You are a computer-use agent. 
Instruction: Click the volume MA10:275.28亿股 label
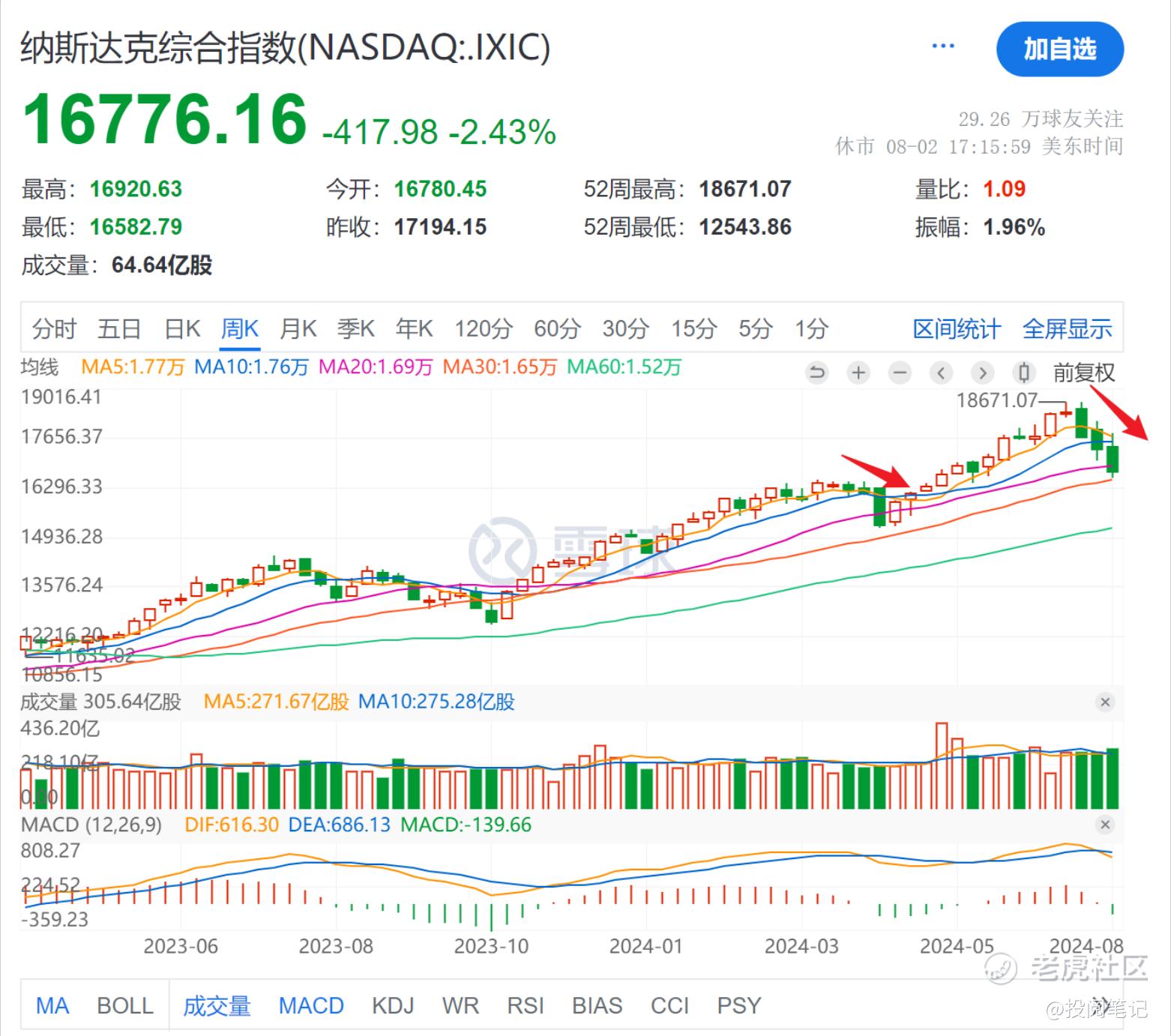pos(436,702)
